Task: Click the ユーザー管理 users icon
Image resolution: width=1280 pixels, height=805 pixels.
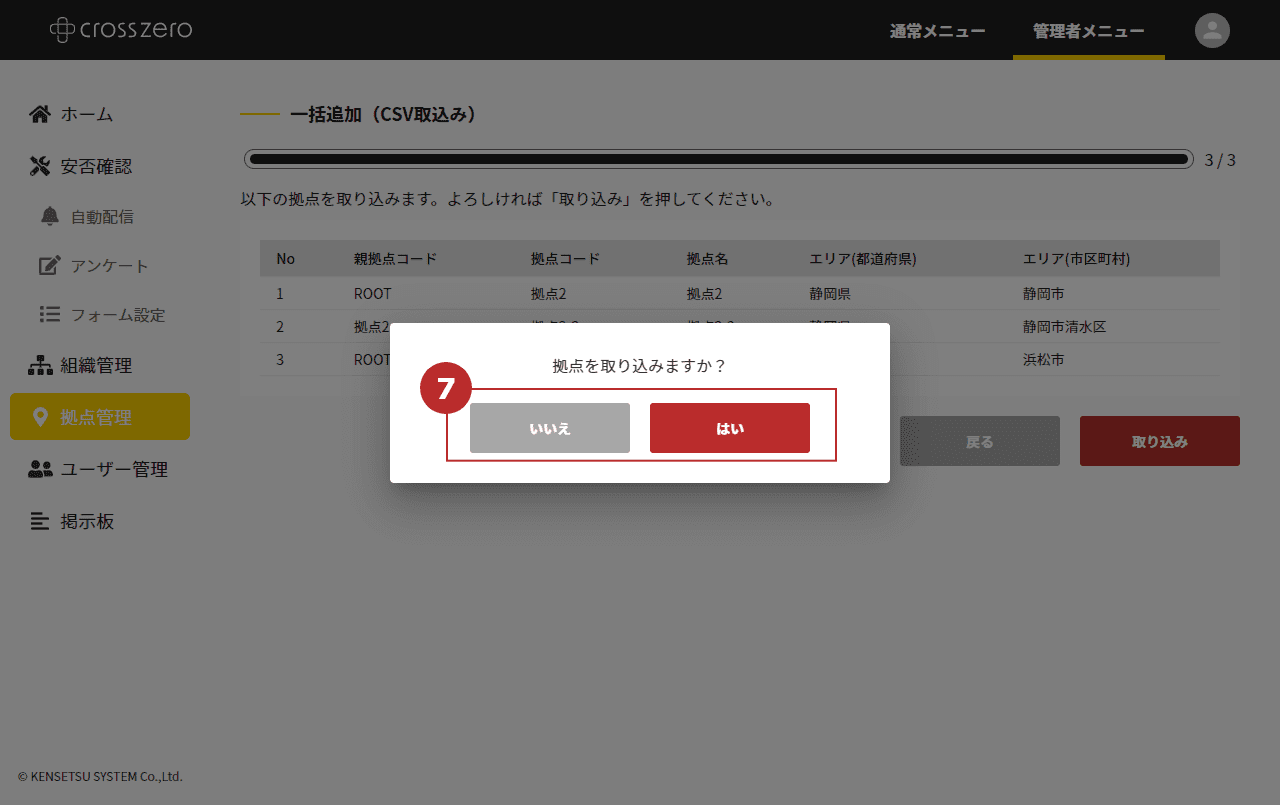Action: point(40,469)
